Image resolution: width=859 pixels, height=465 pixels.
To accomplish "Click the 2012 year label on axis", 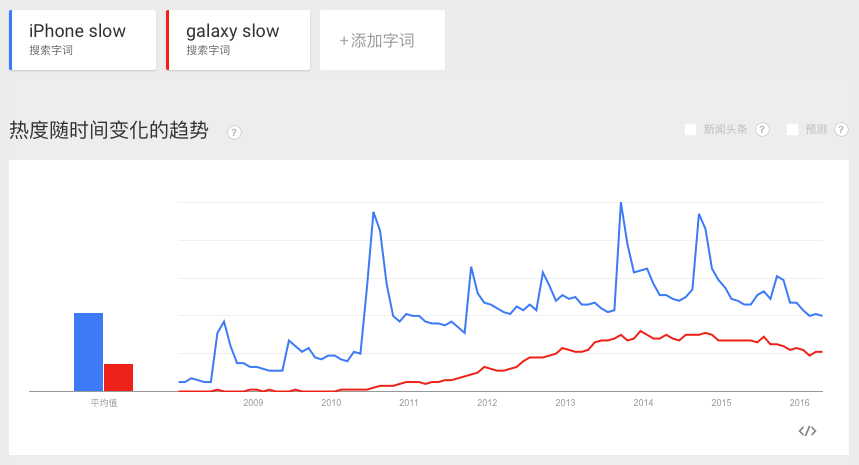I will coord(487,403).
